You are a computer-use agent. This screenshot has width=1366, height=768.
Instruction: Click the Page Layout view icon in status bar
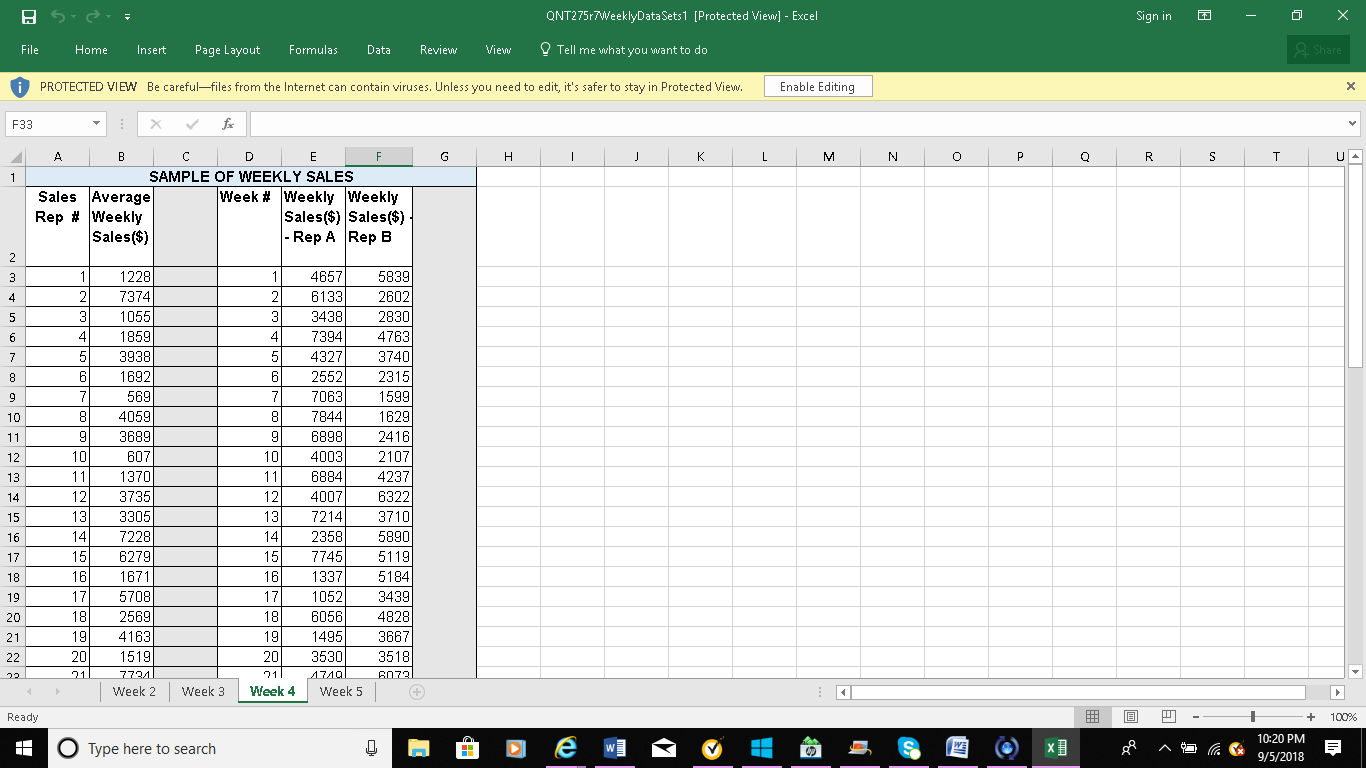click(x=1132, y=717)
